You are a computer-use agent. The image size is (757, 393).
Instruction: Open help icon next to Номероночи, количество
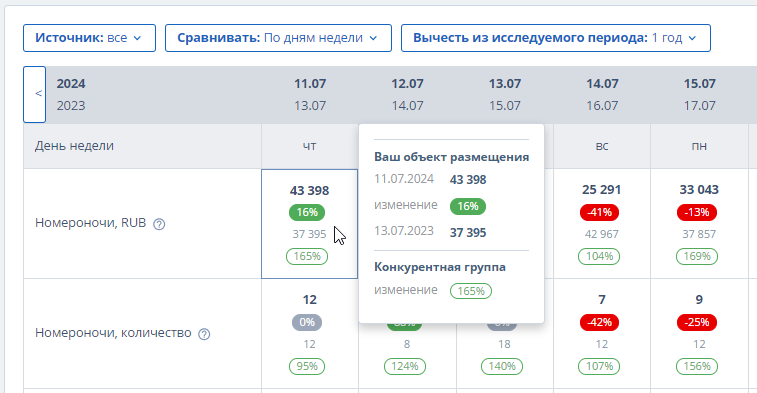[x=204, y=334]
